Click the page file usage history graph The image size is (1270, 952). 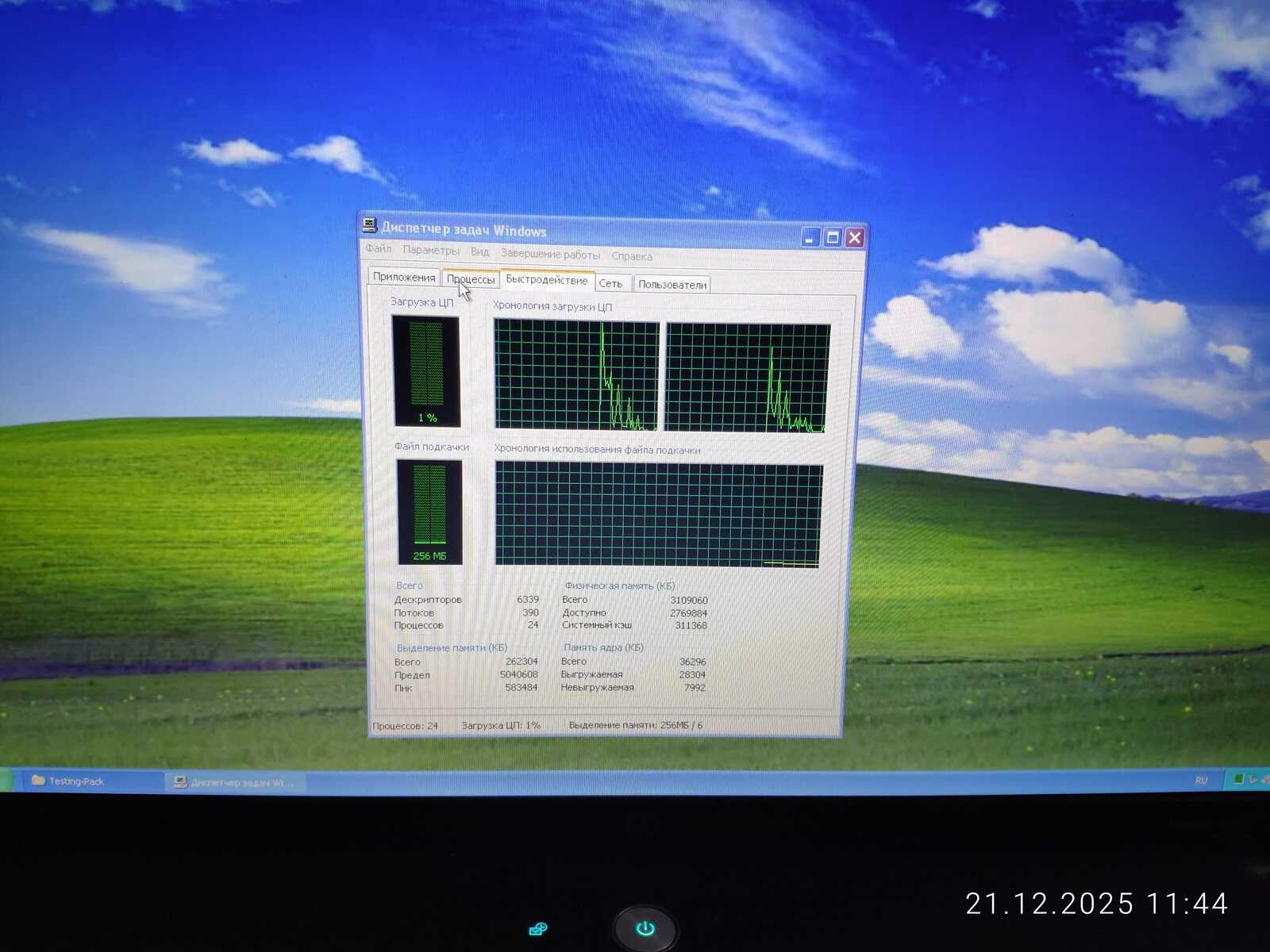(659, 516)
